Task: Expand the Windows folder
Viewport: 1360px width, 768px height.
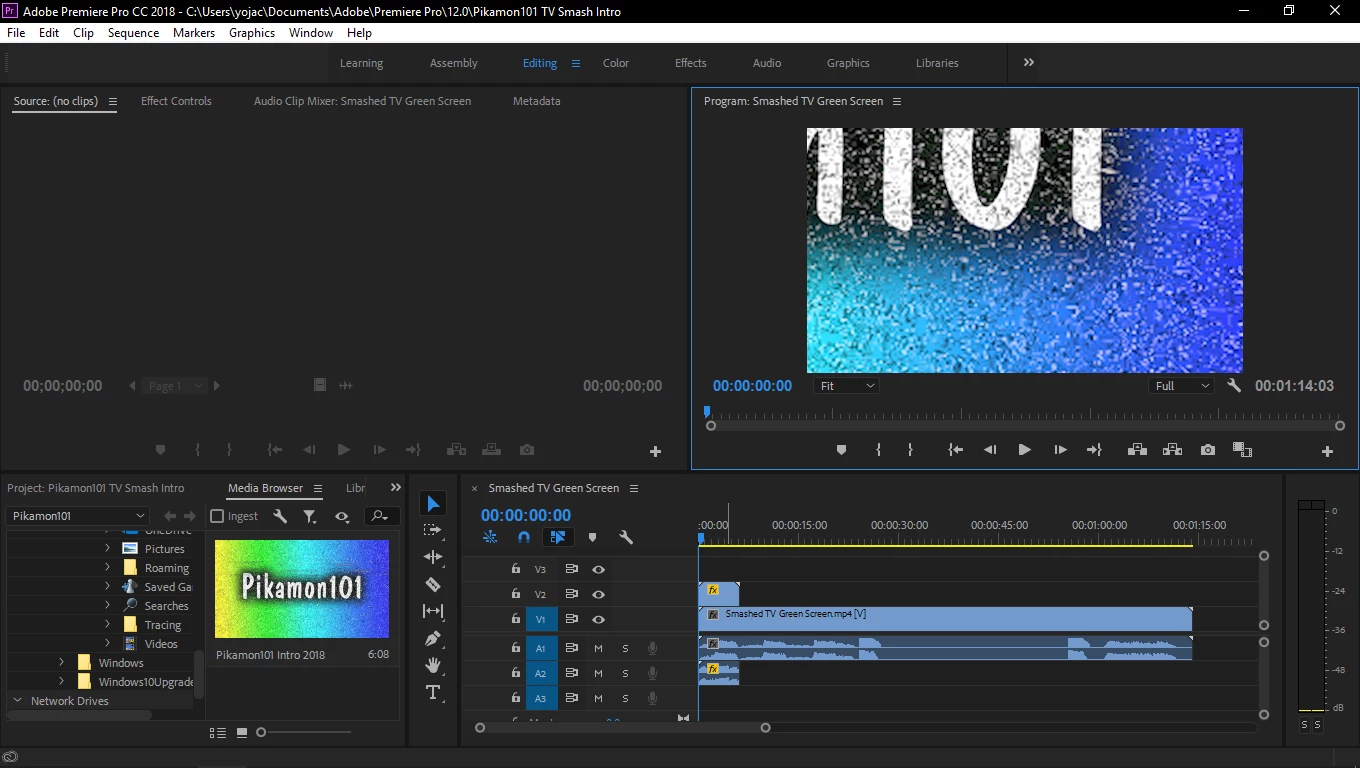Action: [62, 663]
